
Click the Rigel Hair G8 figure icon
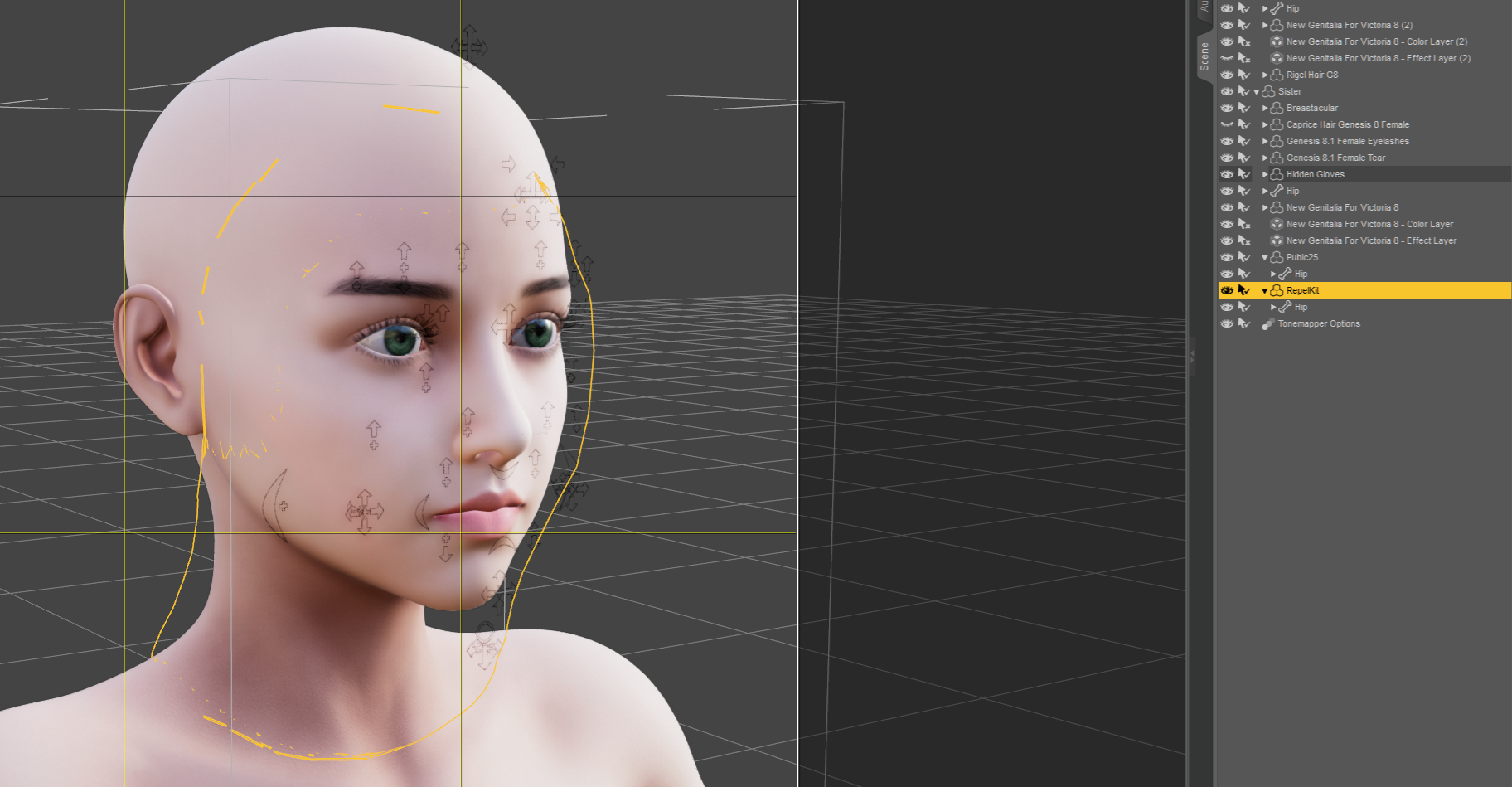coord(1277,75)
